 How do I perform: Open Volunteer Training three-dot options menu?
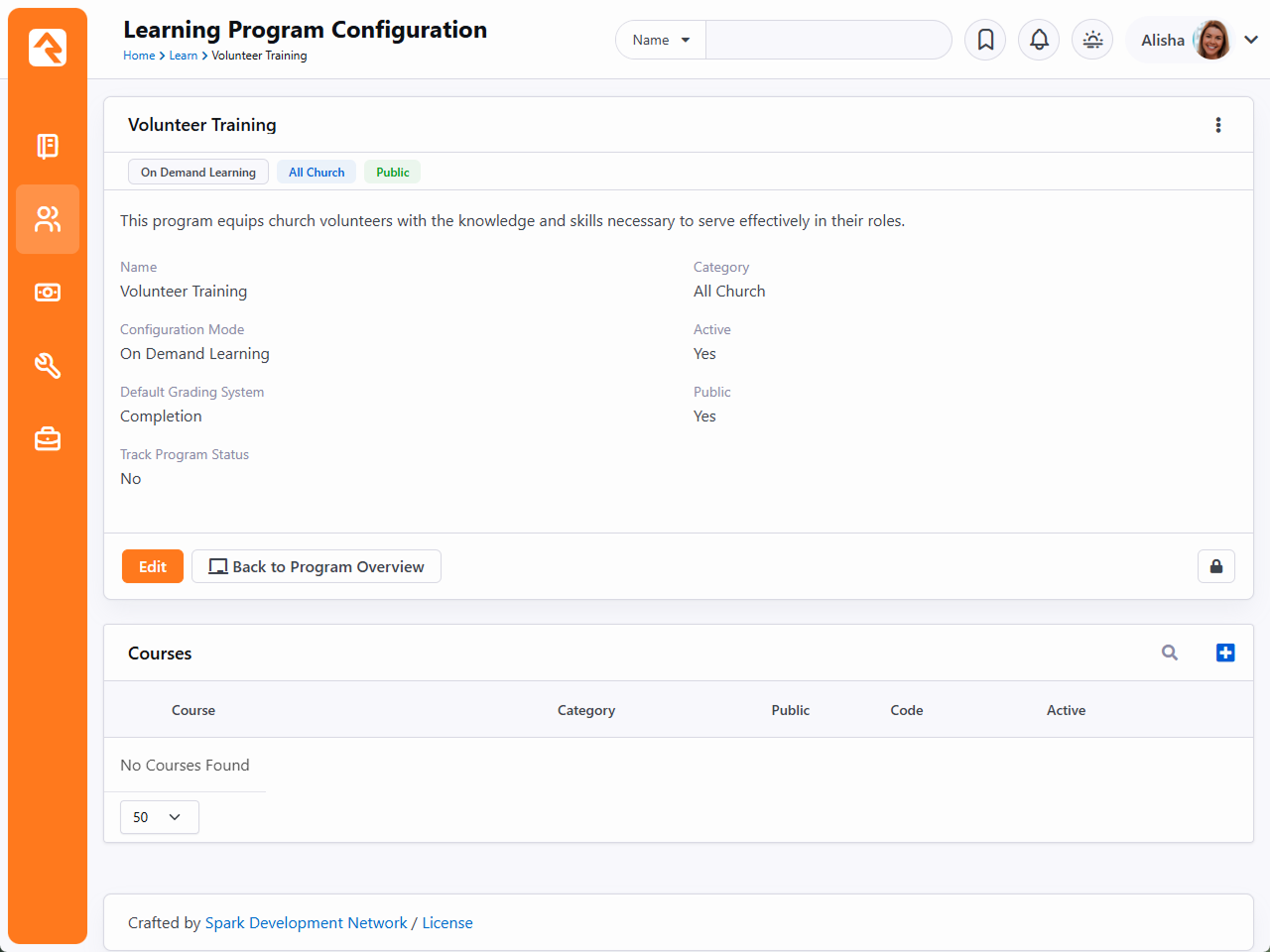coord(1218,125)
